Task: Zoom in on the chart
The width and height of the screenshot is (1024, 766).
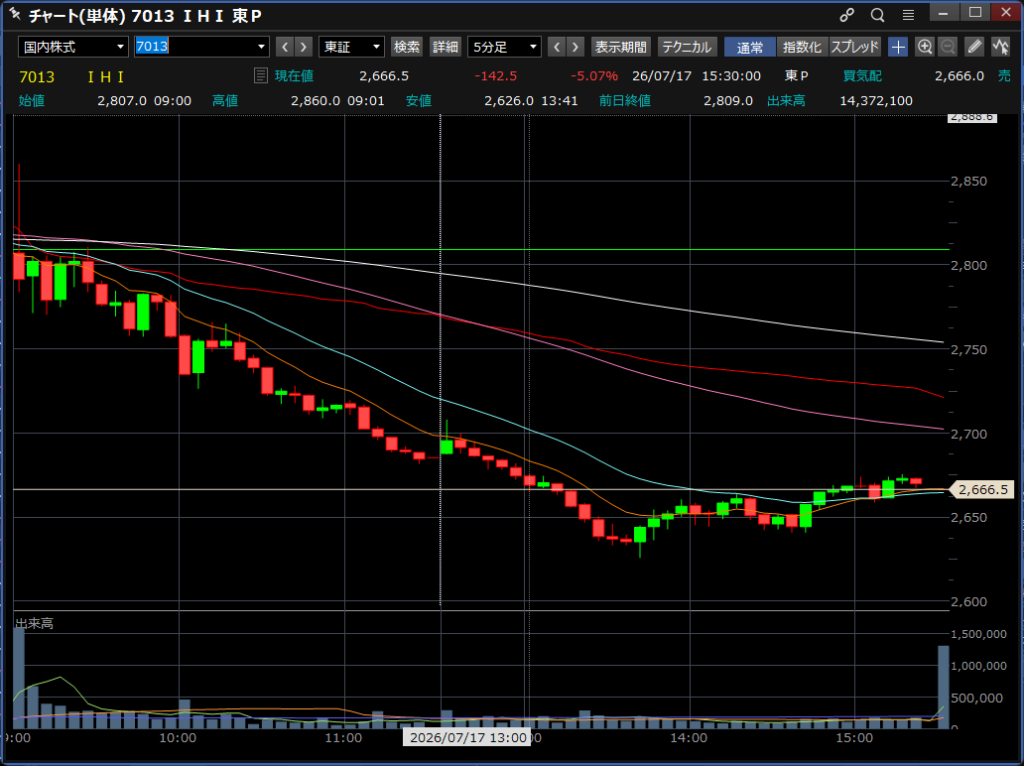Action: (924, 47)
